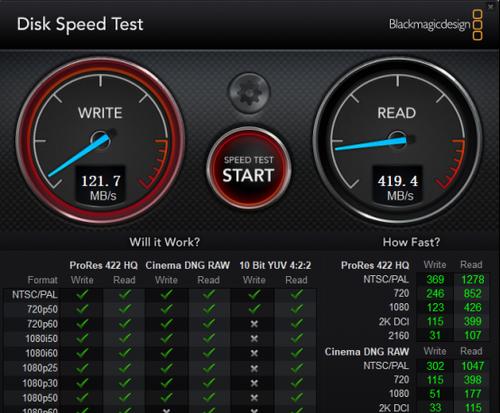This screenshot has width=500, height=413.
Task: Close the Disk Speed Test window
Action: (491, 6)
